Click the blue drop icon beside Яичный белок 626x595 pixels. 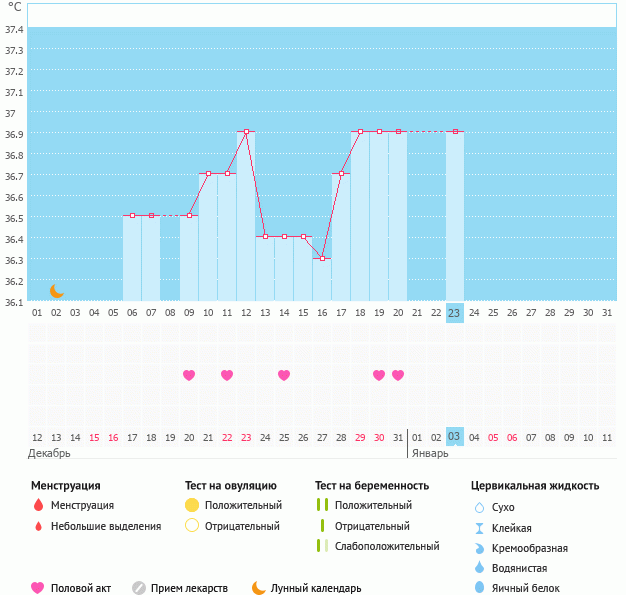click(x=479, y=588)
